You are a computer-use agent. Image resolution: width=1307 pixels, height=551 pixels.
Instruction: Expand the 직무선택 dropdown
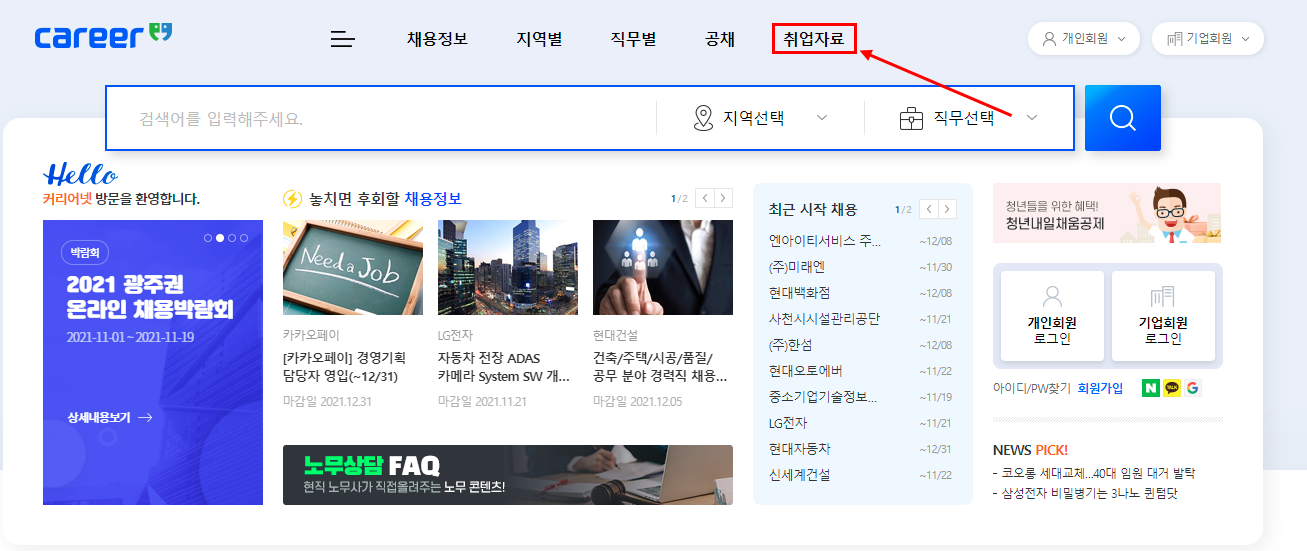(969, 118)
